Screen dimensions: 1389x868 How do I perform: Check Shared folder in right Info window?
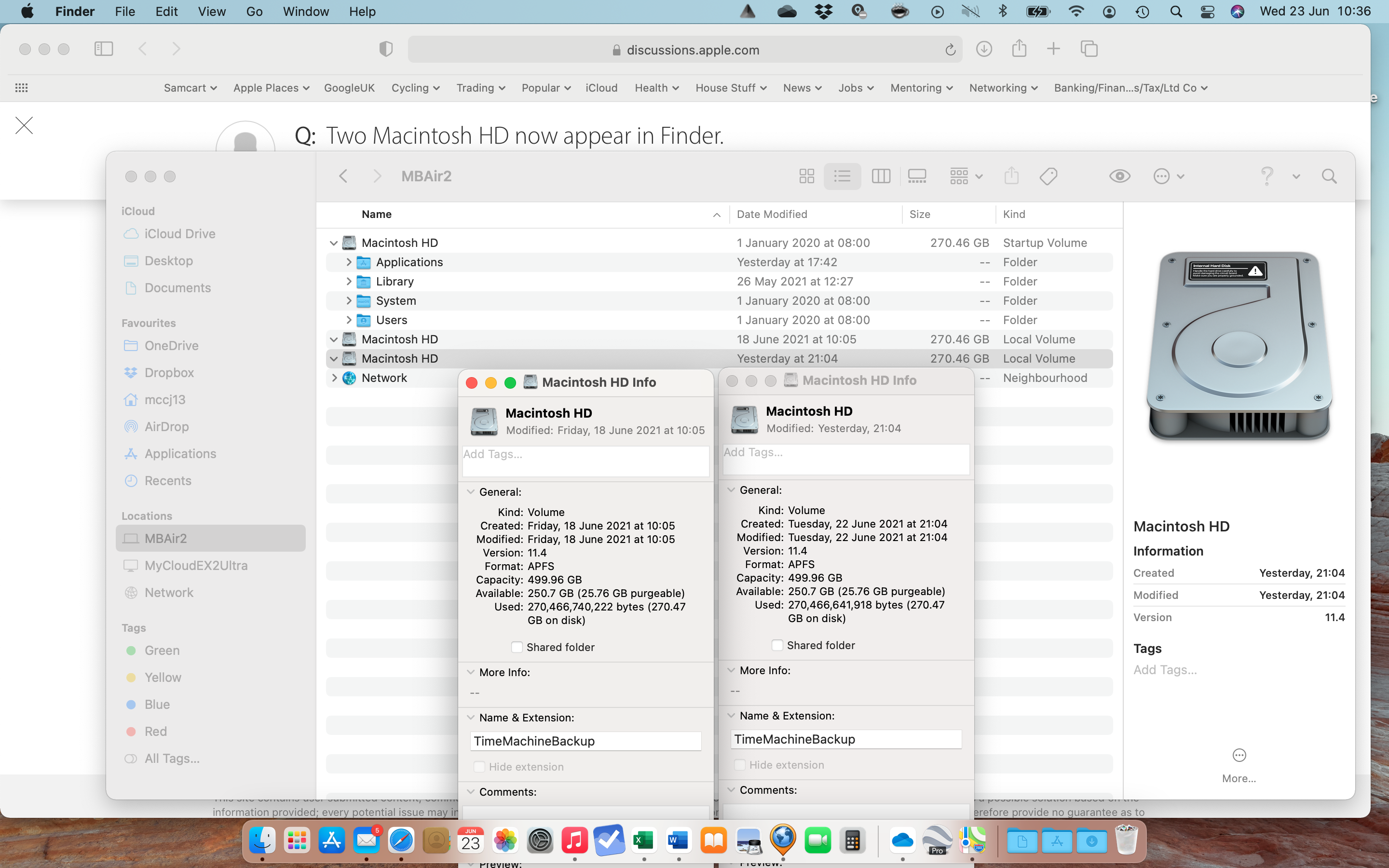(777, 645)
